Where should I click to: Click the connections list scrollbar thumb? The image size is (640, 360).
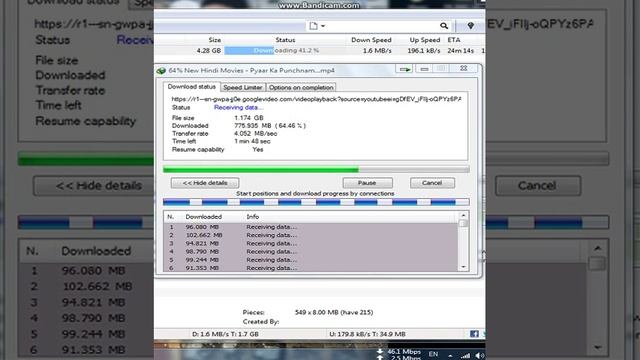(463, 223)
